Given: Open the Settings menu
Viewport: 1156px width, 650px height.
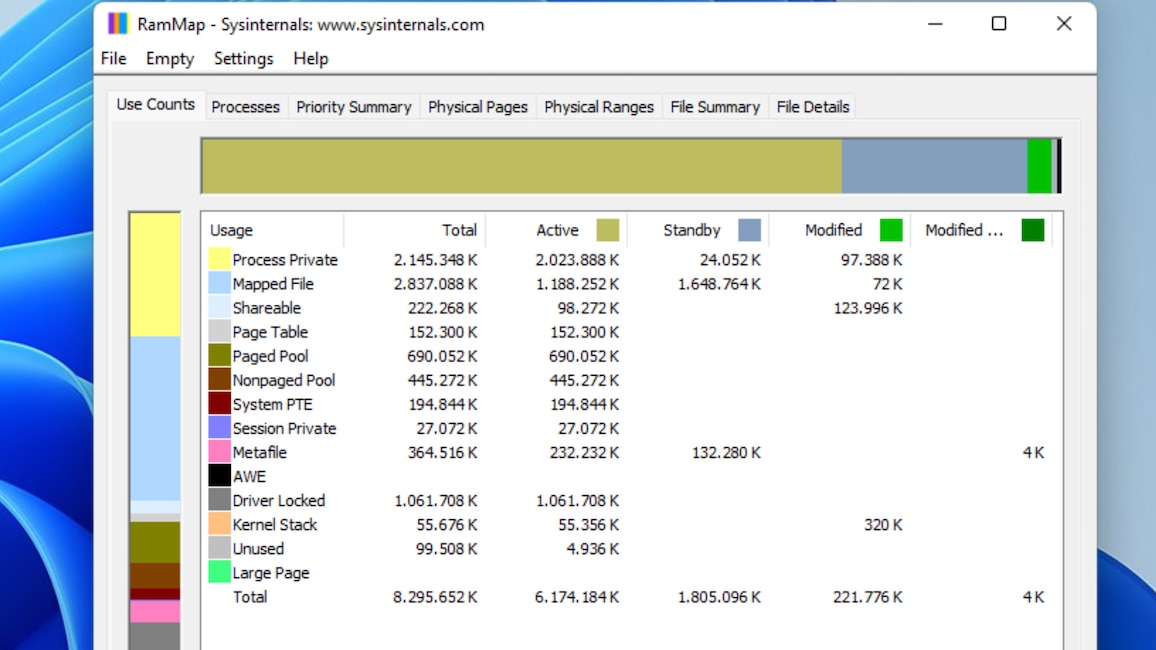Looking at the screenshot, I should click(243, 58).
